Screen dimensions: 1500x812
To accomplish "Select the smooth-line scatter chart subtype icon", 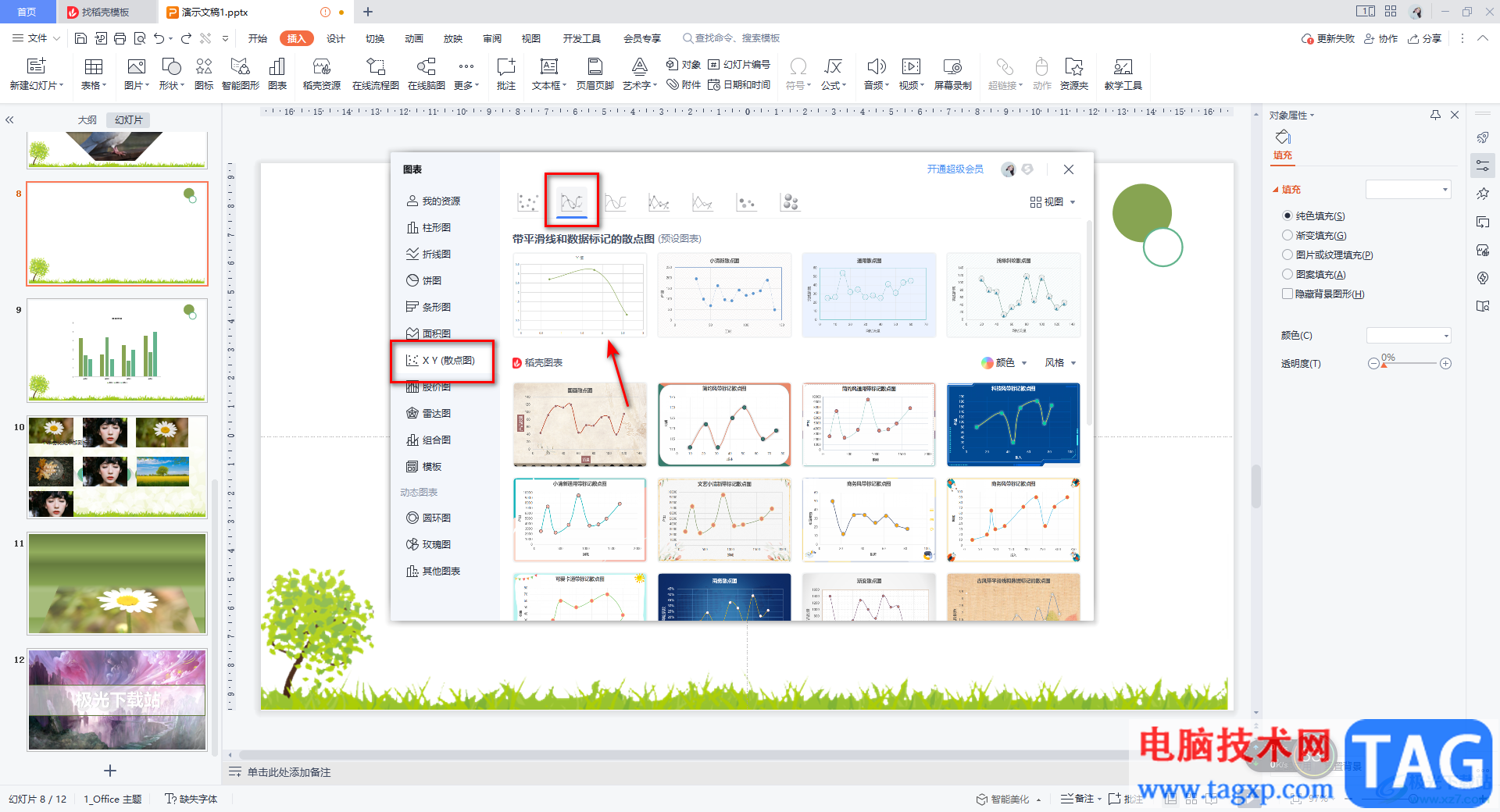I will click(x=572, y=202).
